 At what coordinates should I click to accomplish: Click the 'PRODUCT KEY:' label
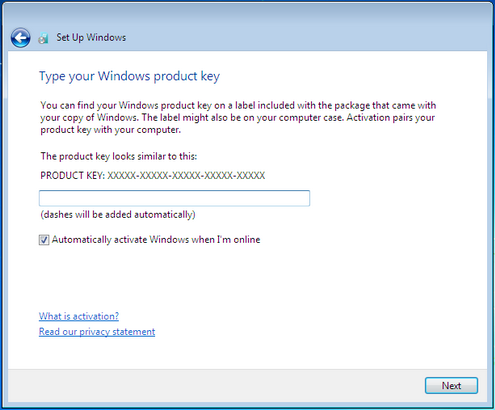click(x=73, y=176)
